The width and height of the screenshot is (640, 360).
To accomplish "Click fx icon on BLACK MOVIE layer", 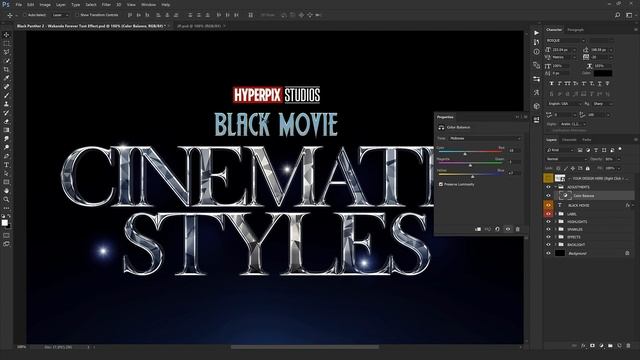I will tap(628, 205).
